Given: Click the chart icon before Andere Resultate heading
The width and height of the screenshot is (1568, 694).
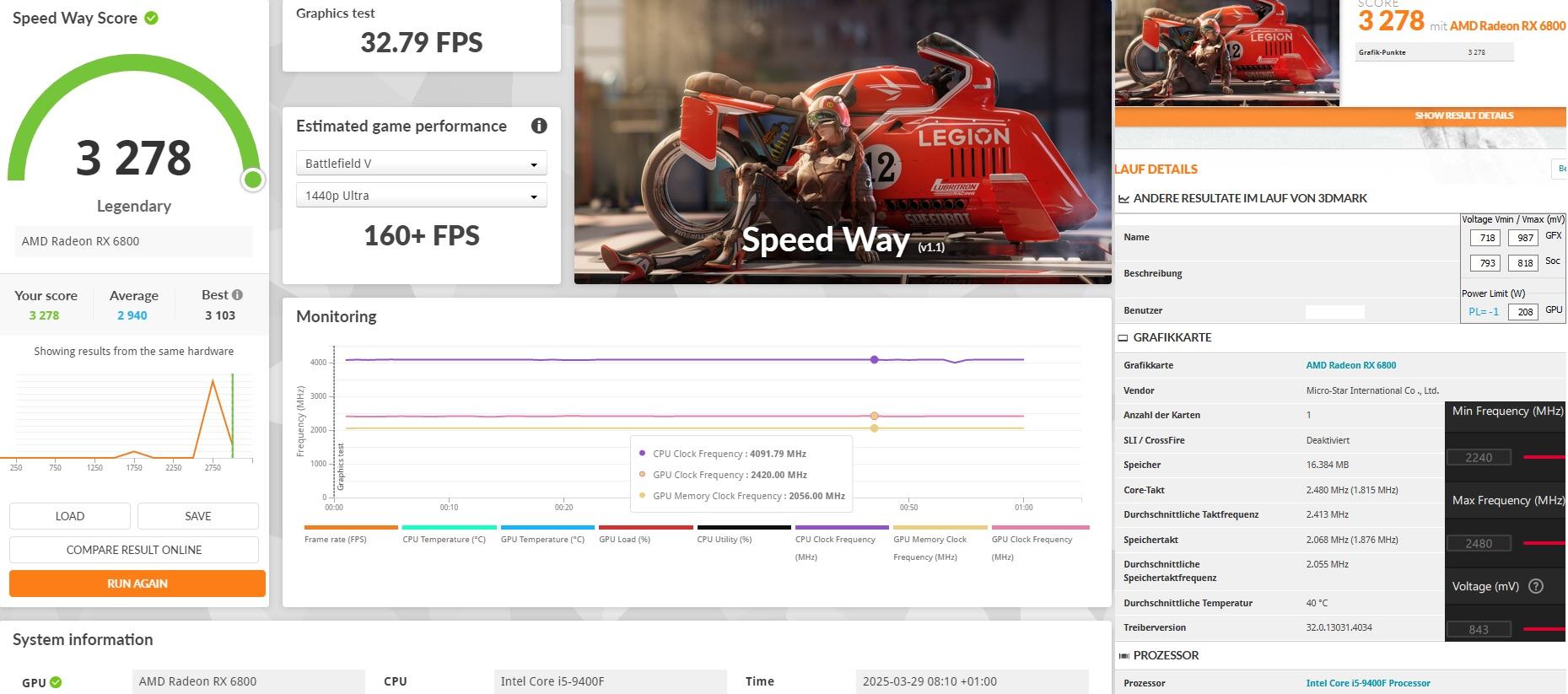Looking at the screenshot, I should (1123, 199).
